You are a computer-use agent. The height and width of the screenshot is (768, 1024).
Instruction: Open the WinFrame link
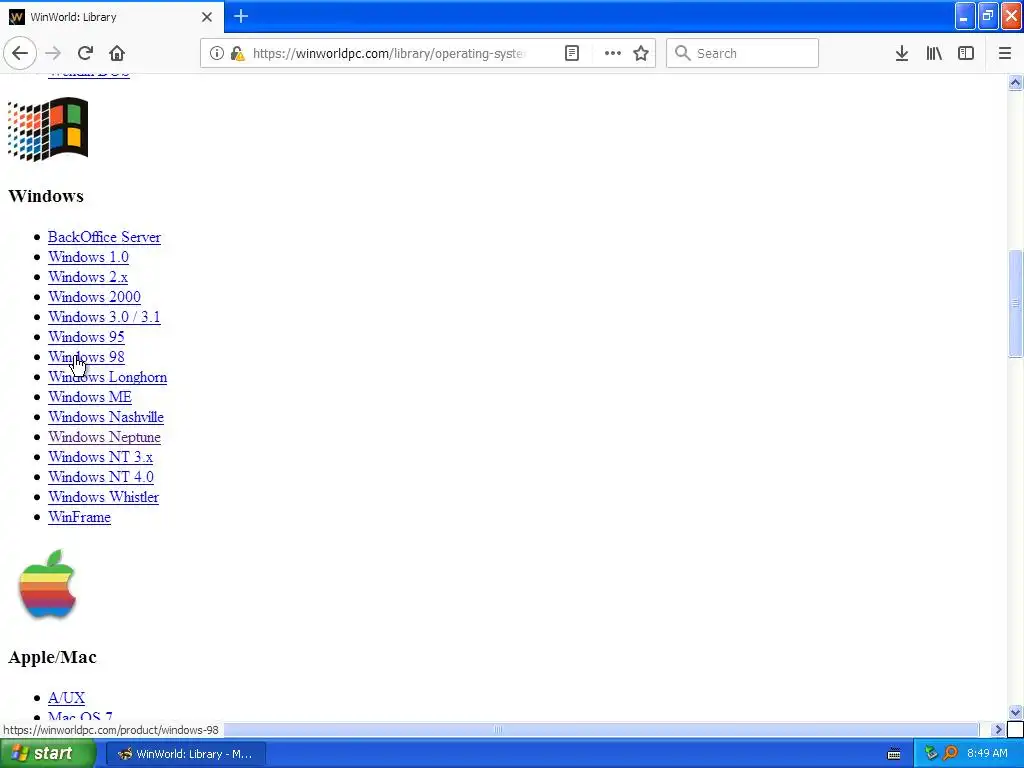79,517
